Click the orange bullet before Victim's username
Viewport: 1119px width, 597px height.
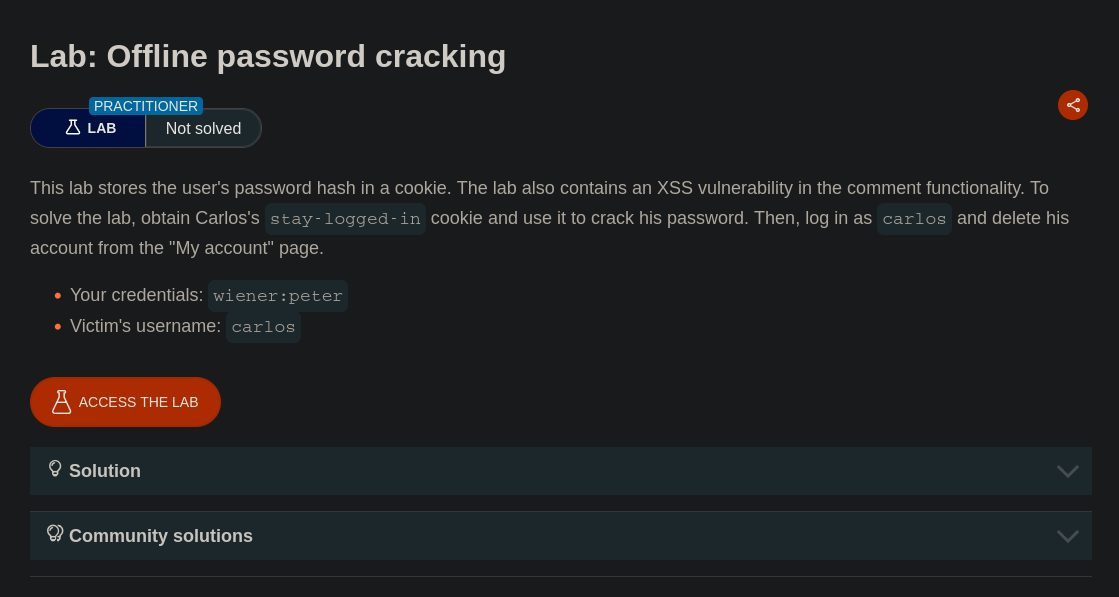pyautogui.click(x=58, y=327)
